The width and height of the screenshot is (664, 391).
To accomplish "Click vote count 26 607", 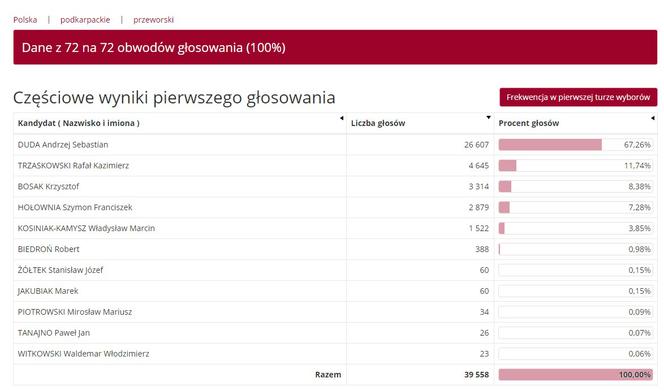I will 476,145.
